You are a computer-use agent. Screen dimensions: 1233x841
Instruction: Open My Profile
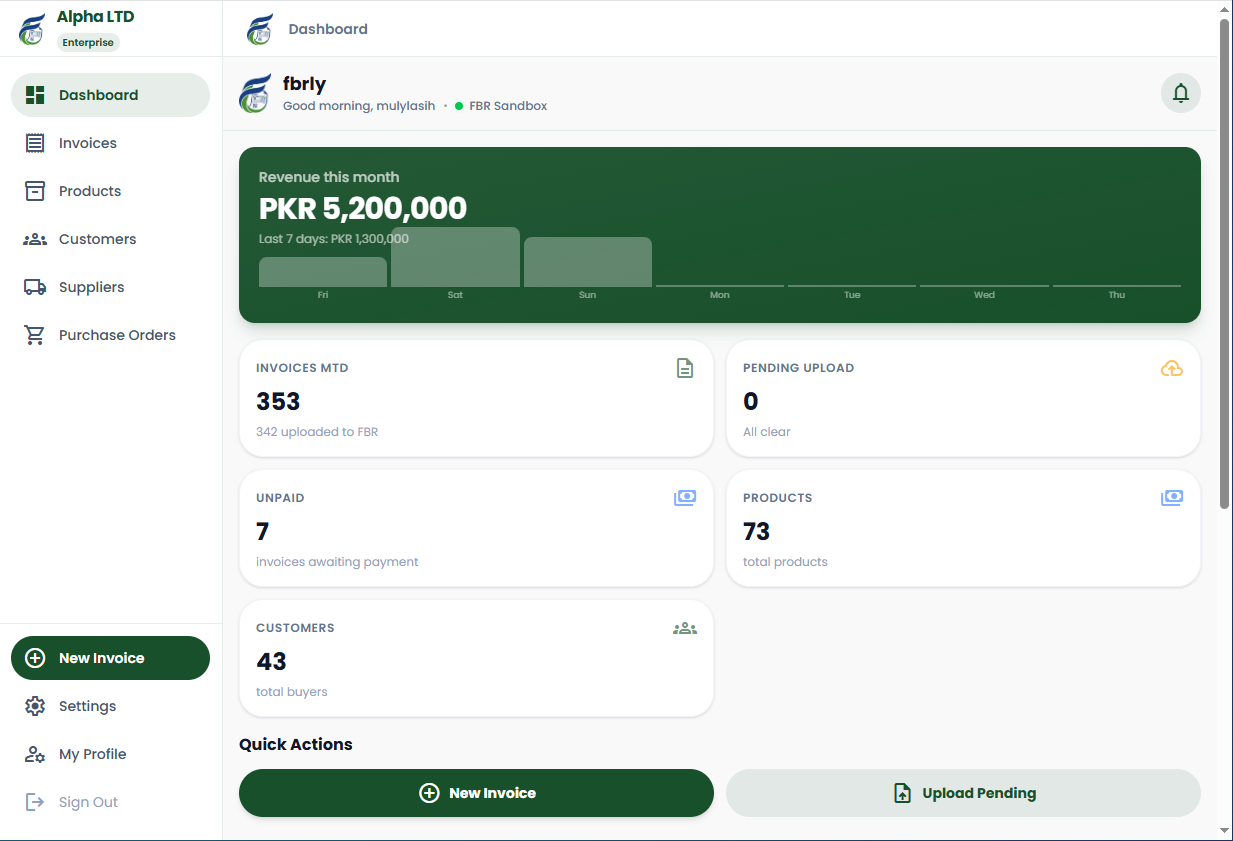tap(92, 753)
